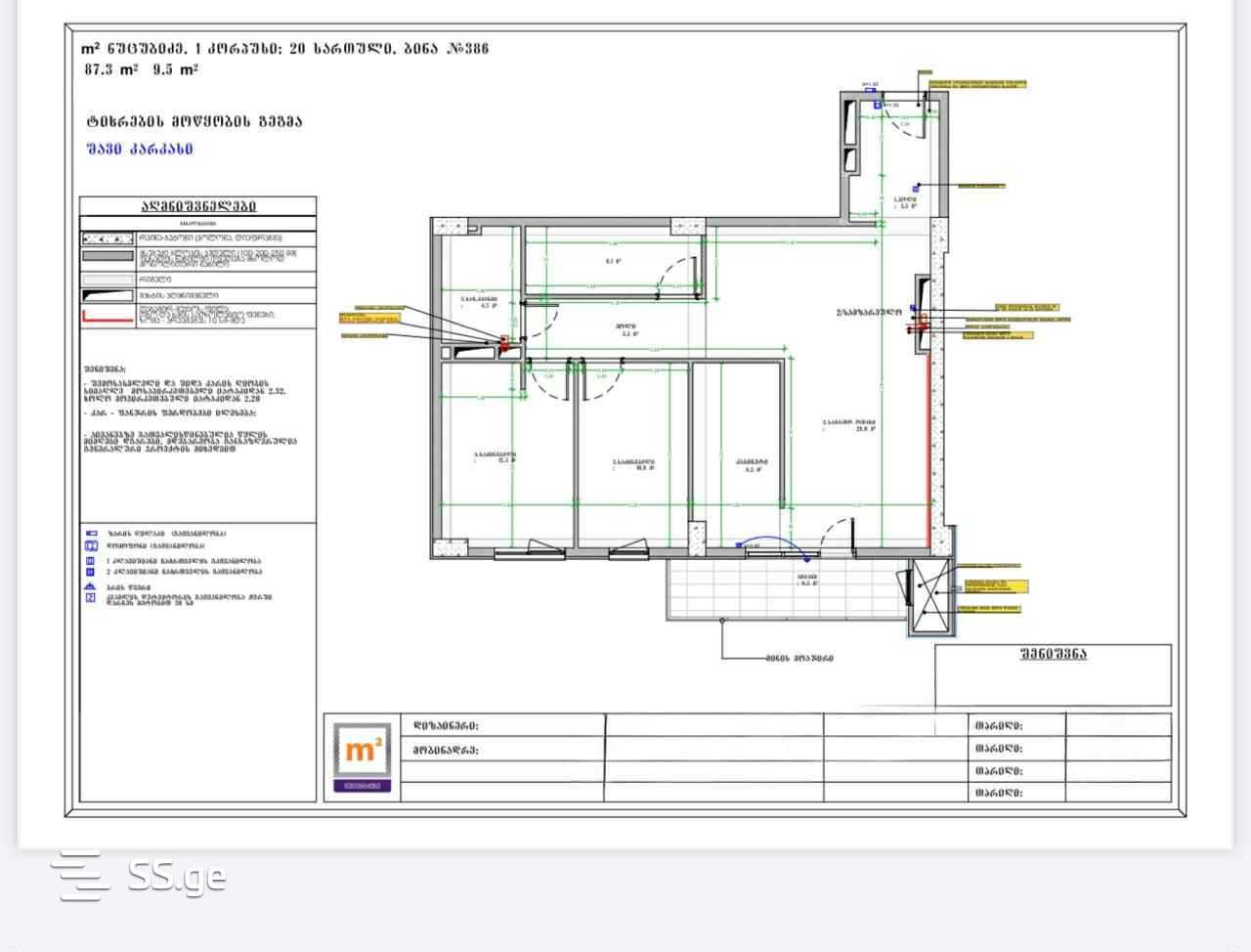The height and width of the screenshot is (952, 1251).
Task: Click the underlined heading of lower-right notes box
Action: (x=1053, y=654)
